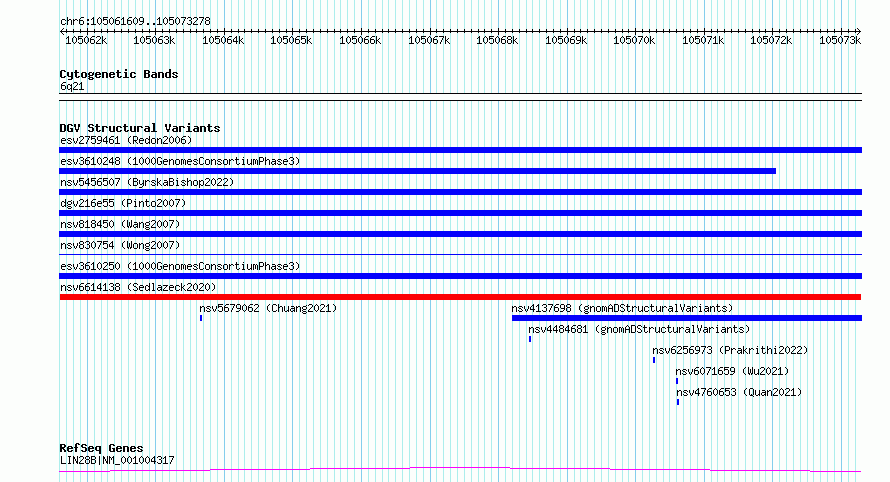This screenshot has height=482, width=890.
Task: Open nsv6256973 (Prakrithi2022) label
Action: point(730,350)
